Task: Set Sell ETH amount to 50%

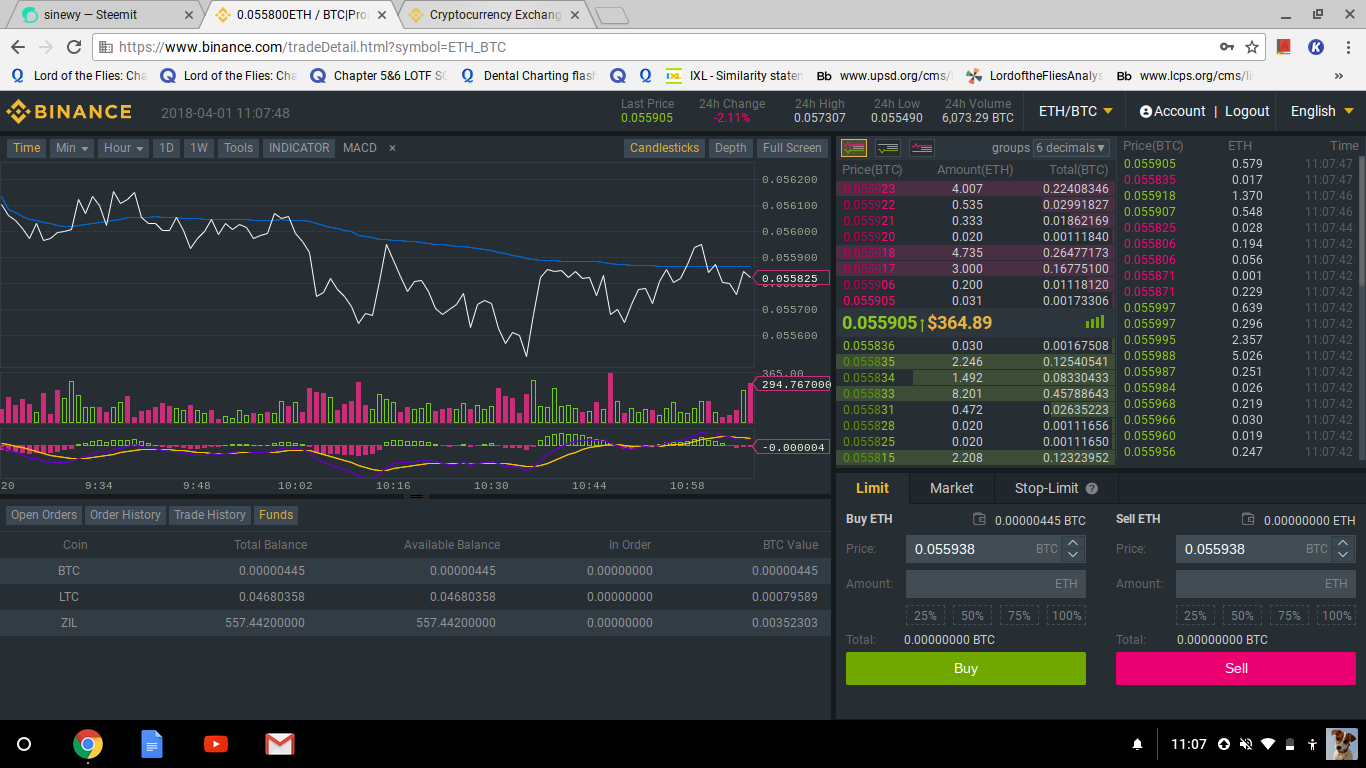Action: click(1242, 616)
